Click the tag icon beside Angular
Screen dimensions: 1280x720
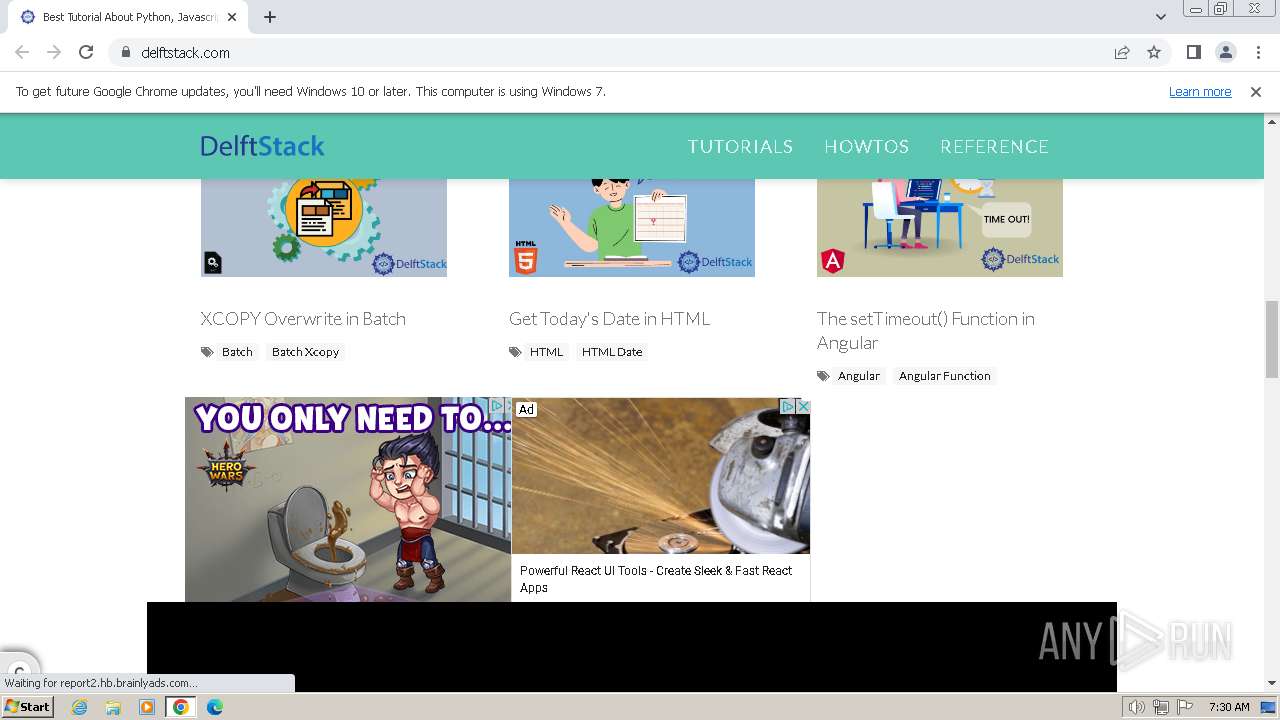tap(823, 376)
